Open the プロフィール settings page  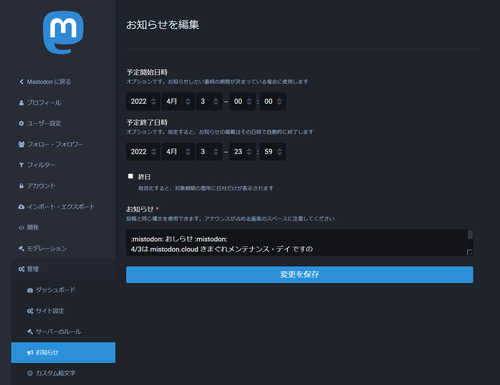[x=63, y=103]
